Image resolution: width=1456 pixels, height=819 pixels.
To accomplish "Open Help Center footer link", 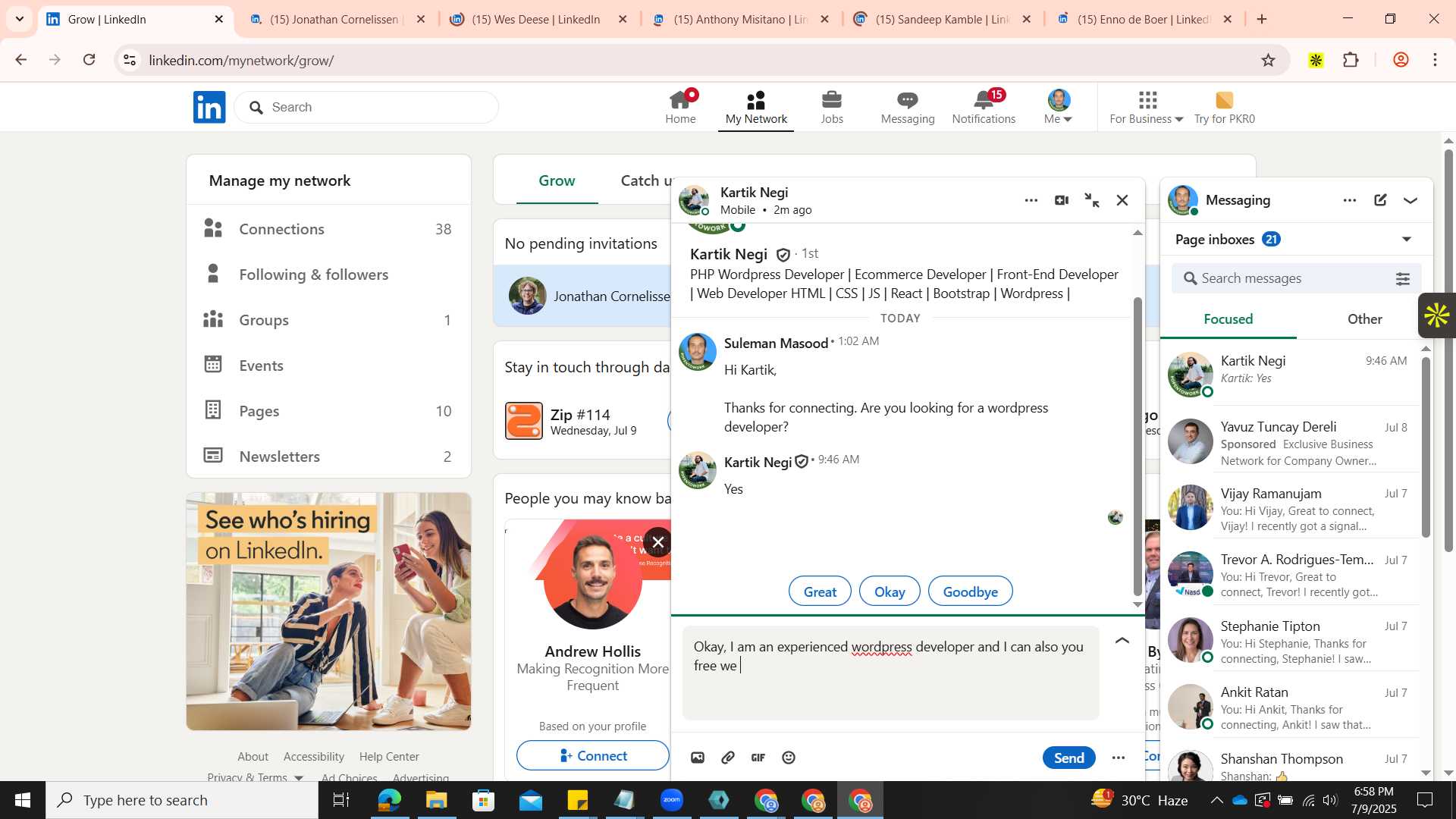I will point(389,757).
